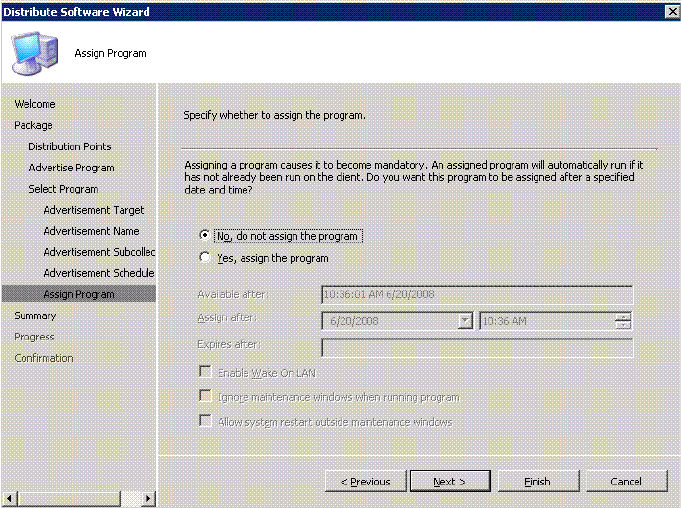Screen dimensions: 681x508
Task: Cancel the Distribute Software Wizard
Action: tap(626, 481)
